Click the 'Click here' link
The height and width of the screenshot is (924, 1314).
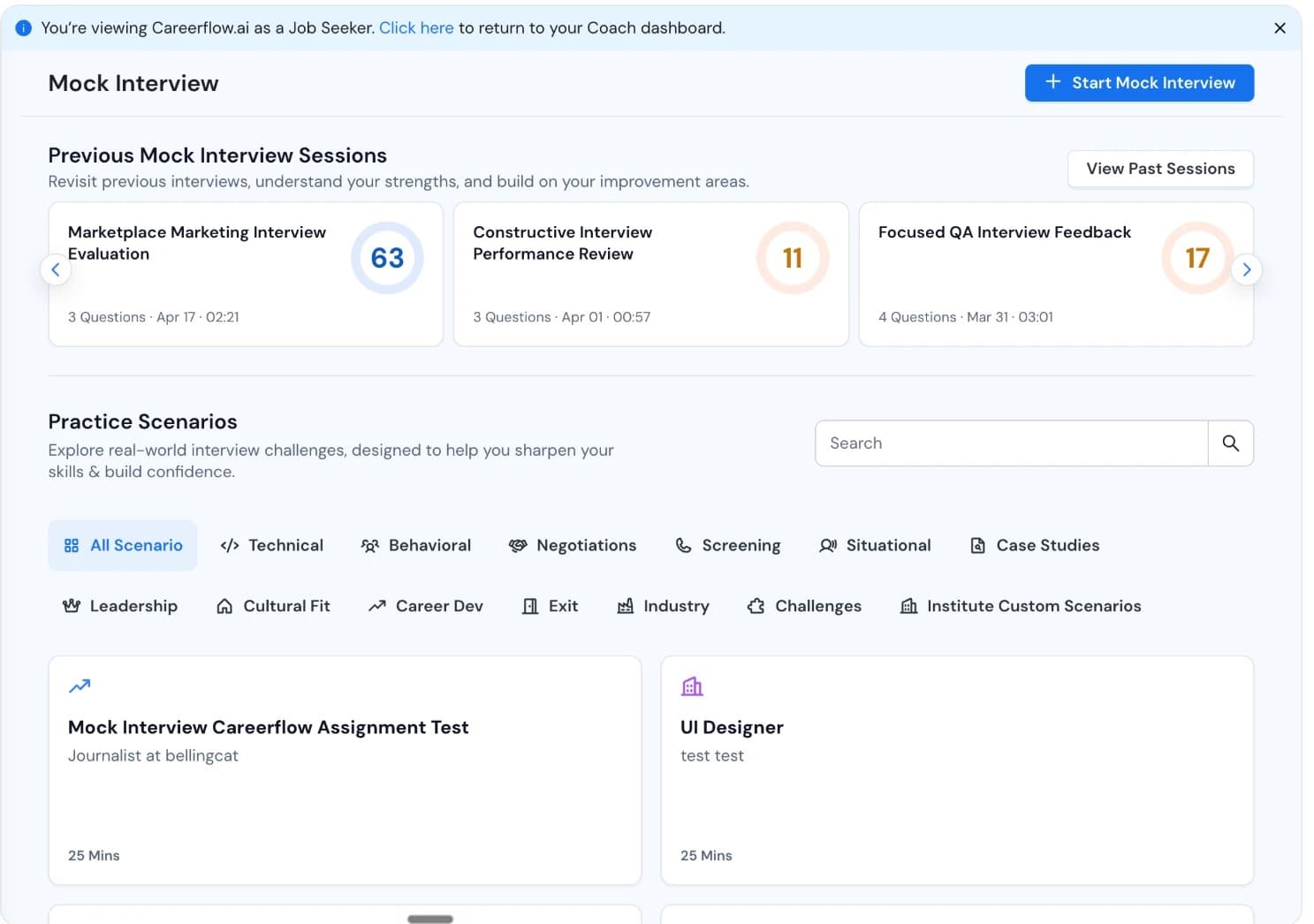(x=416, y=28)
